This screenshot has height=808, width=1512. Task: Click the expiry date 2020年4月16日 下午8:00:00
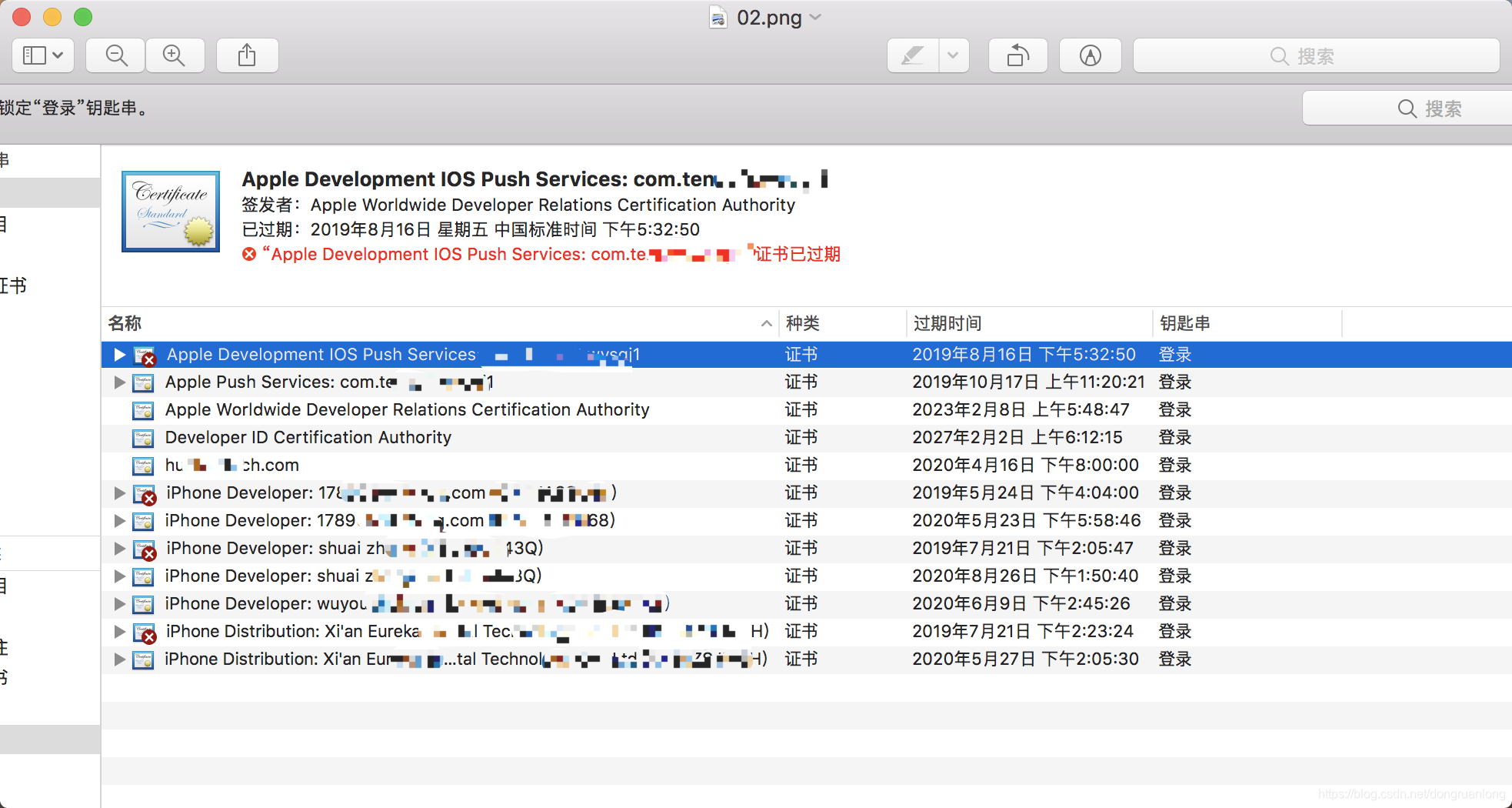pyautogui.click(x=1025, y=466)
